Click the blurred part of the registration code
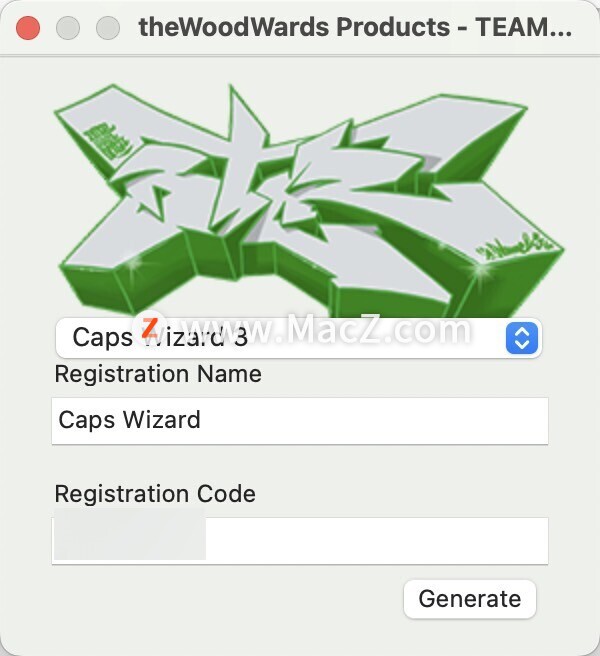 [130, 534]
